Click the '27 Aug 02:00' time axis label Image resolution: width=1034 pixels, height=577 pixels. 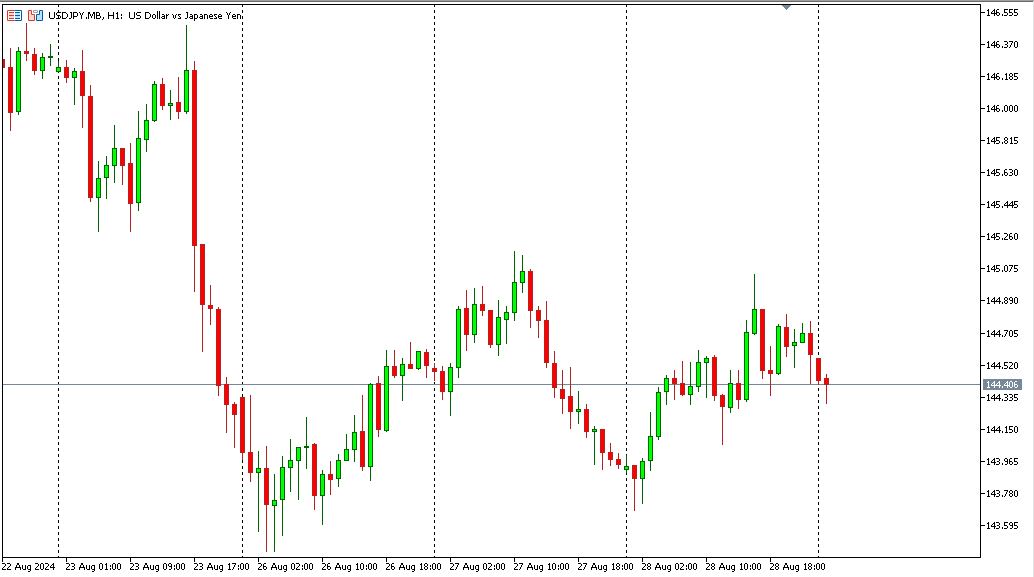pyautogui.click(x=477, y=566)
